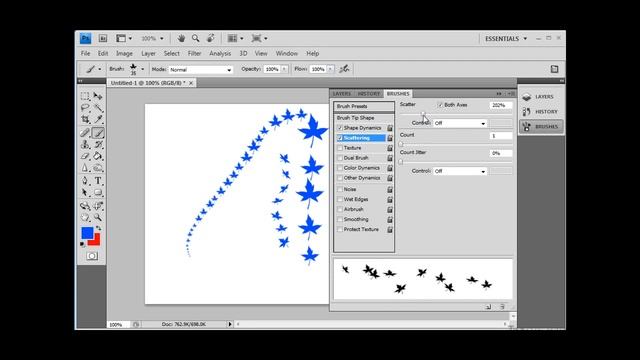Swap foreground and background colors
Viewport: 640px width, 360px height.
98,228
